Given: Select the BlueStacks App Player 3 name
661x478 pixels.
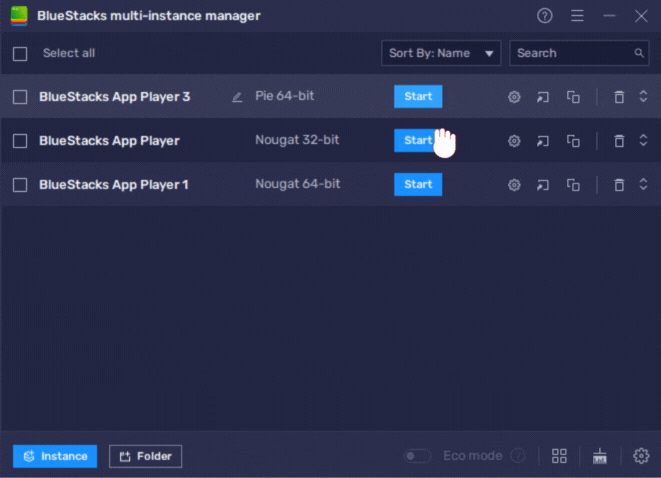Looking at the screenshot, I should point(115,97).
